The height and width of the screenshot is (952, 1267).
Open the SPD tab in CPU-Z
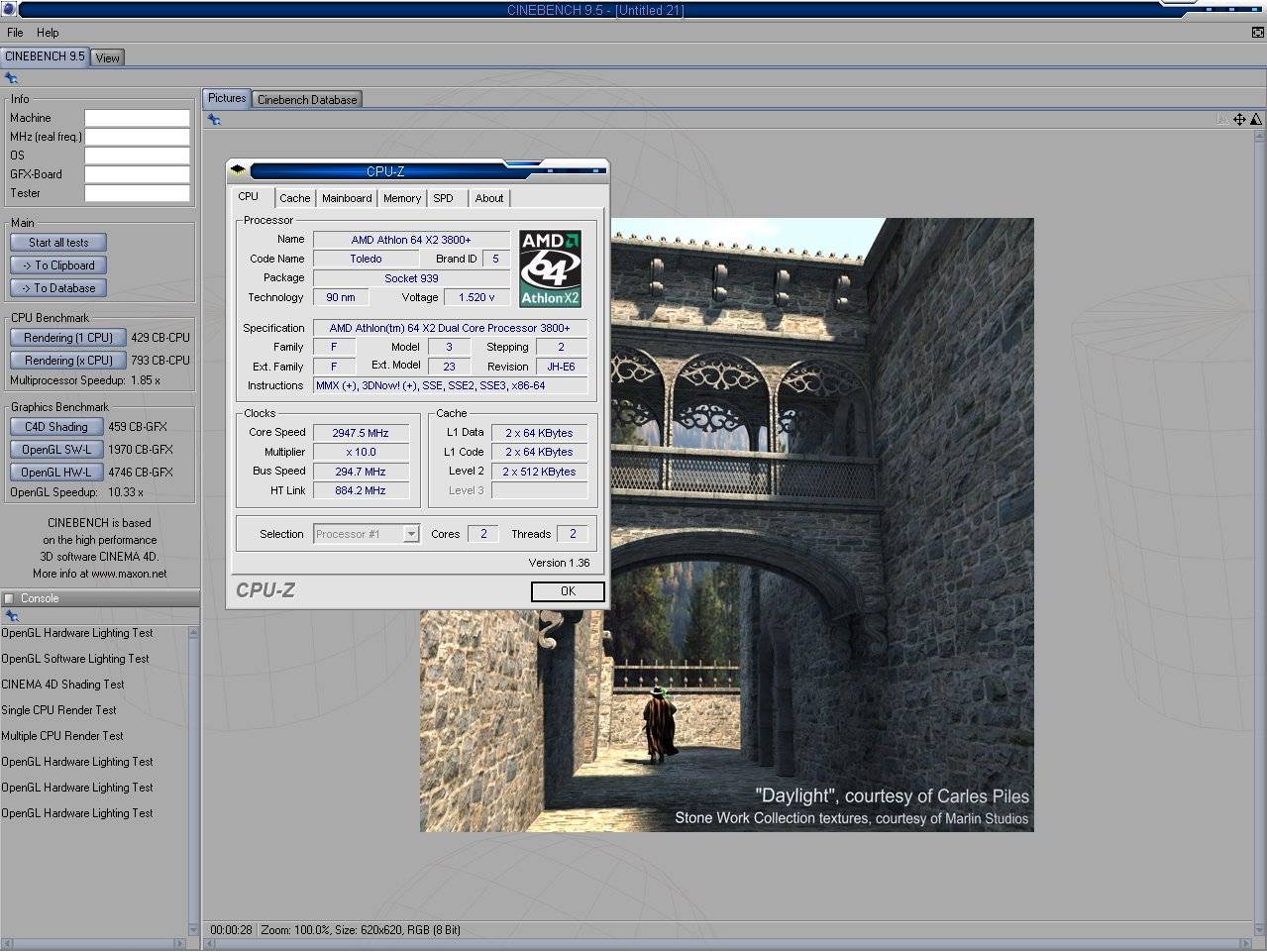point(444,198)
